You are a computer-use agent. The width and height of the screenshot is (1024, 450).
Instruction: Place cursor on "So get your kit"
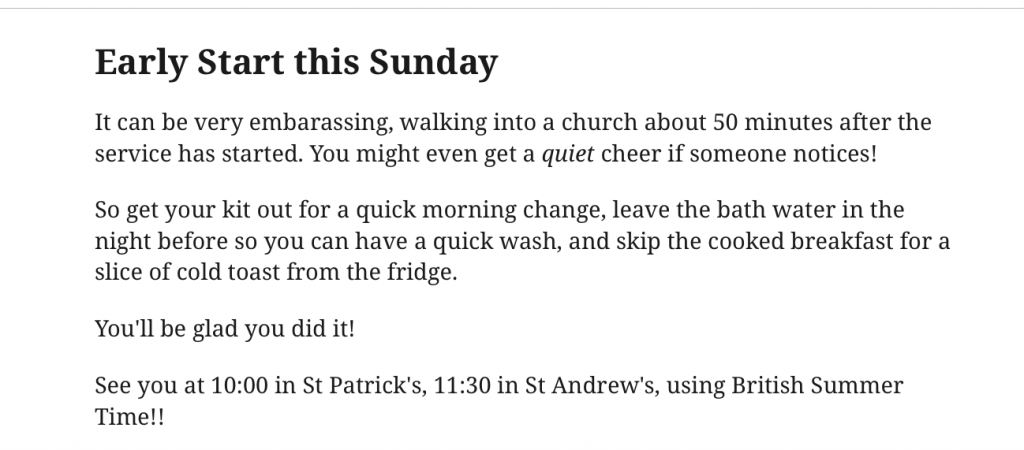pos(160,211)
